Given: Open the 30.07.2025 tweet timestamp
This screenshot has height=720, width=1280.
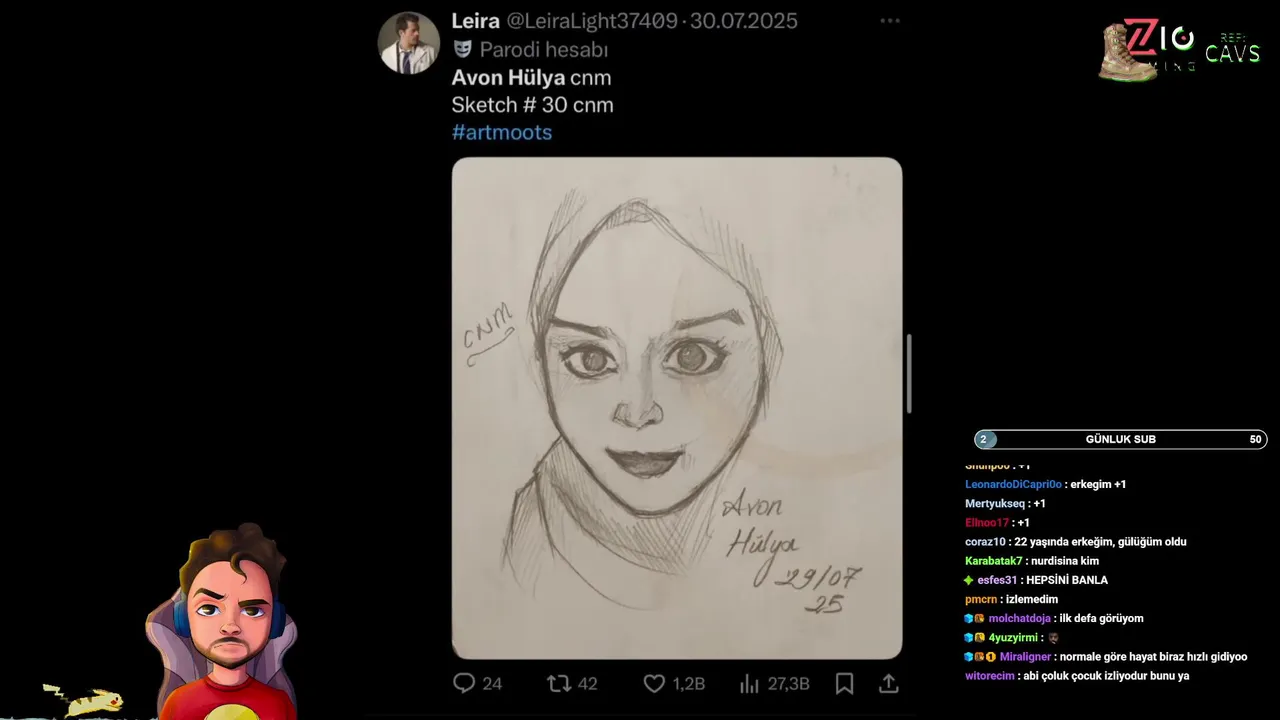Looking at the screenshot, I should tap(743, 21).
